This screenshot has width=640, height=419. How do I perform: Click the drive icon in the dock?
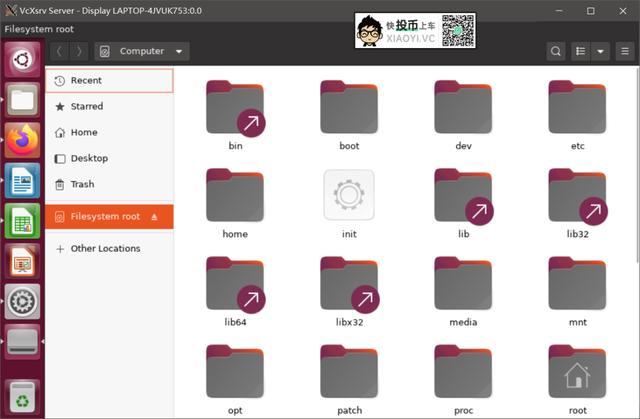pos(22,341)
